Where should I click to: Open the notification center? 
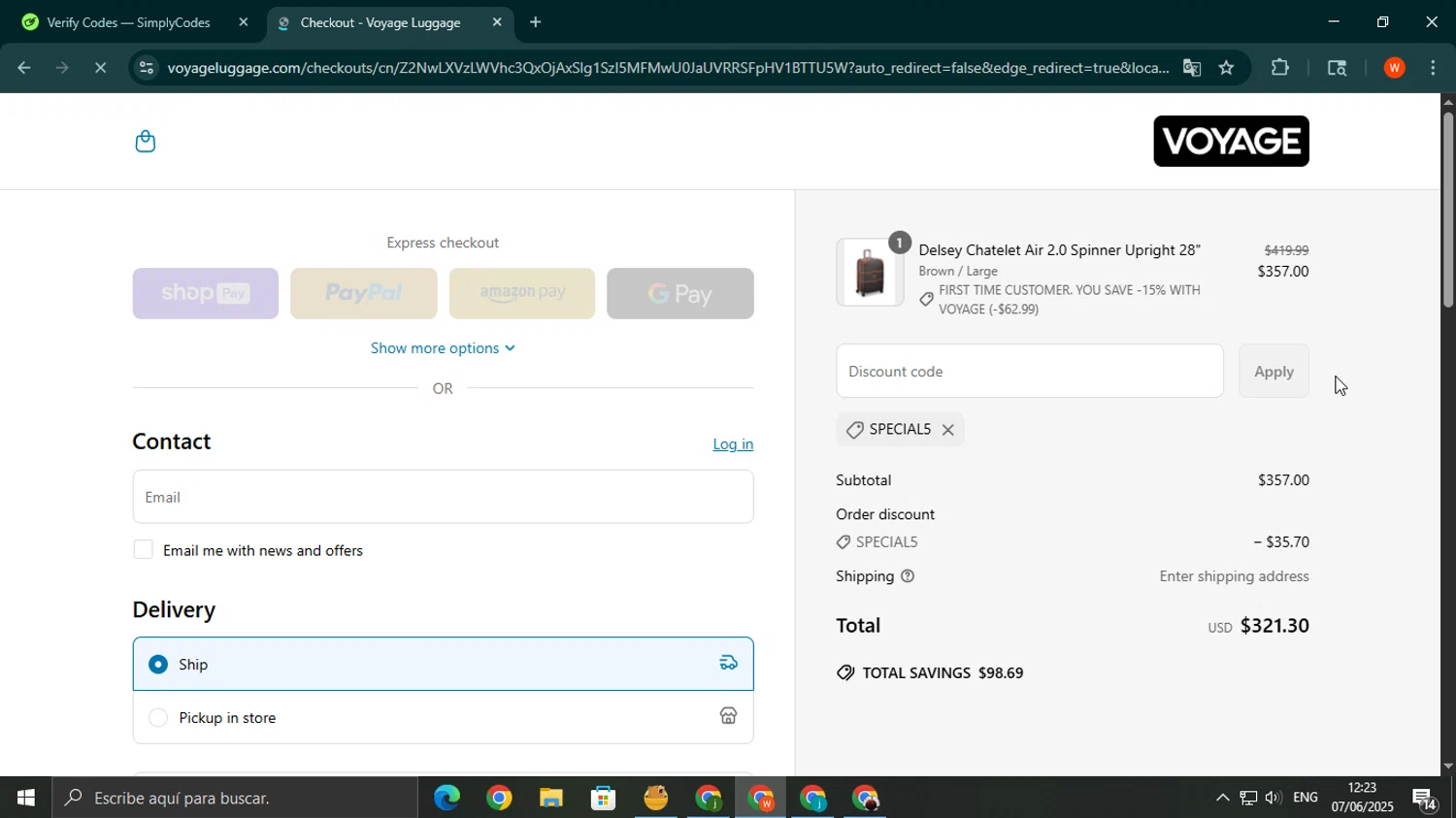[1425, 798]
